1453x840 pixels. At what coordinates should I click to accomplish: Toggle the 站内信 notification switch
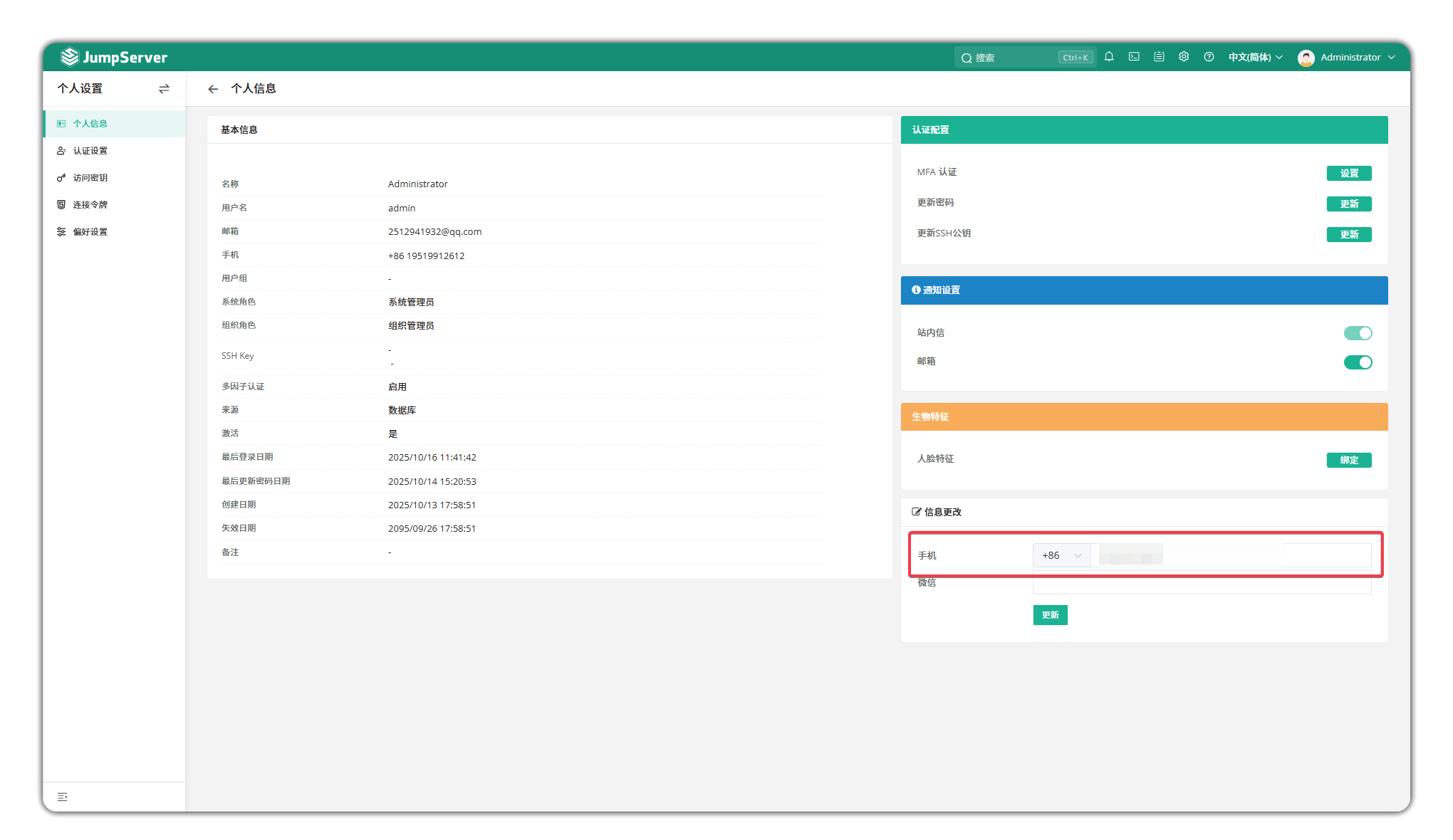1358,333
